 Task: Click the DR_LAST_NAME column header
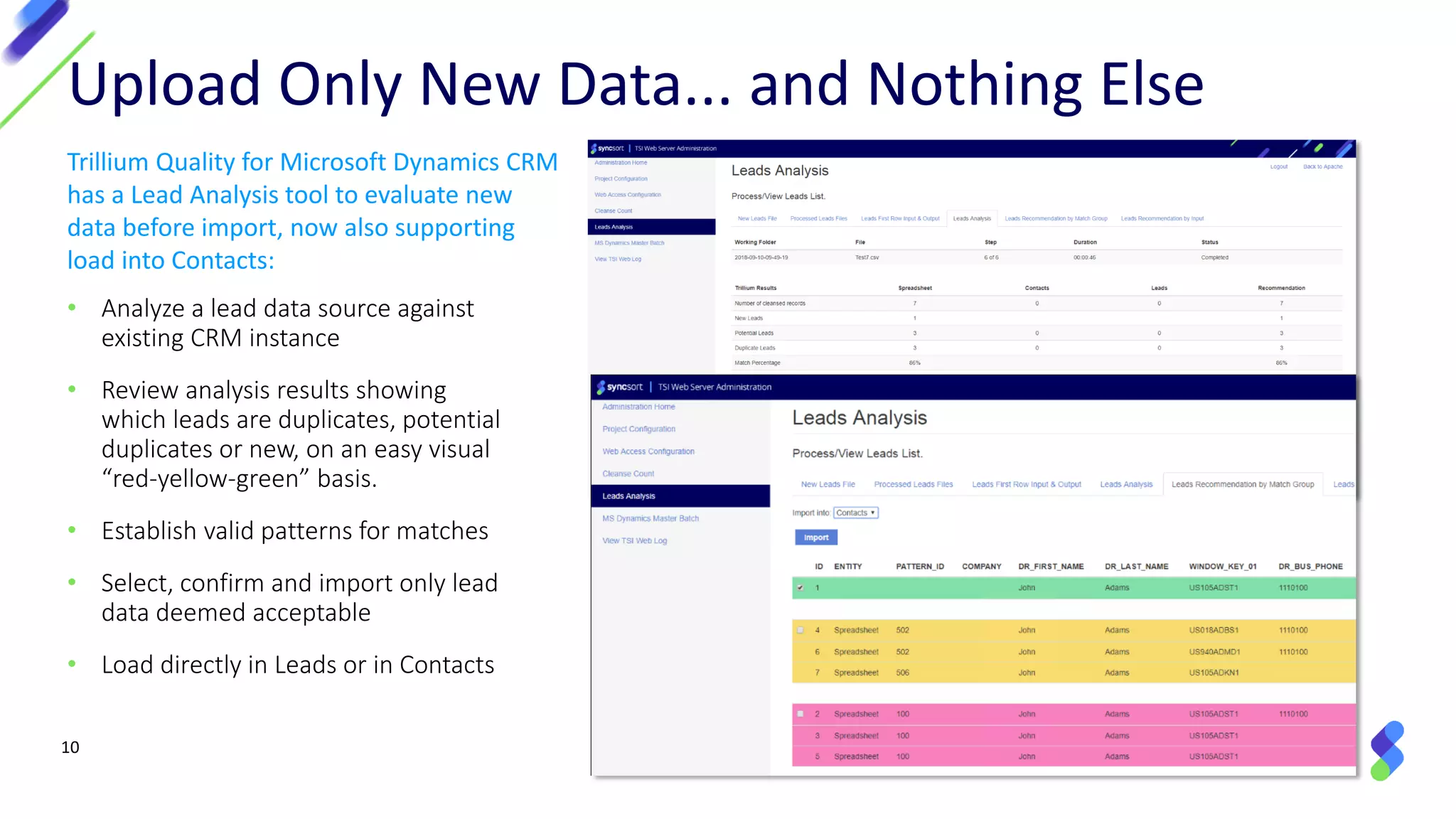tap(1136, 567)
